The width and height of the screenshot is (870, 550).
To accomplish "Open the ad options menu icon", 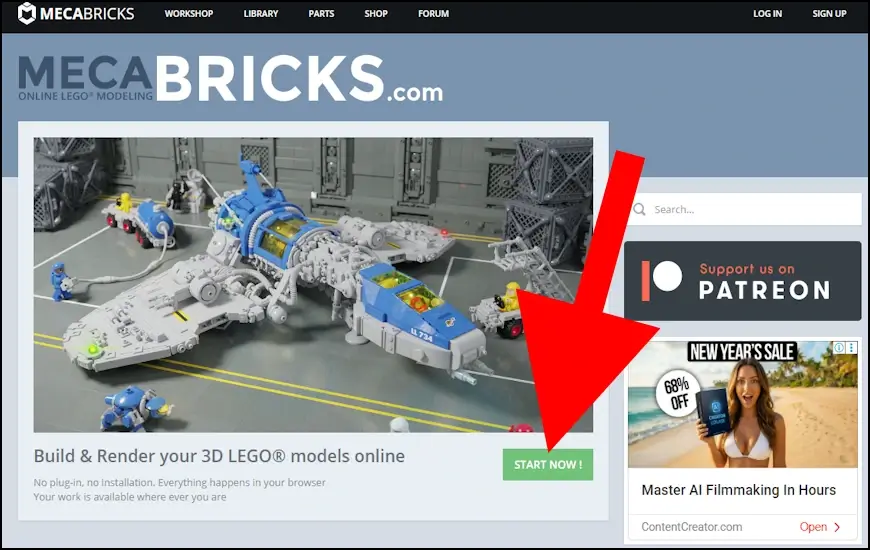I will (x=852, y=348).
